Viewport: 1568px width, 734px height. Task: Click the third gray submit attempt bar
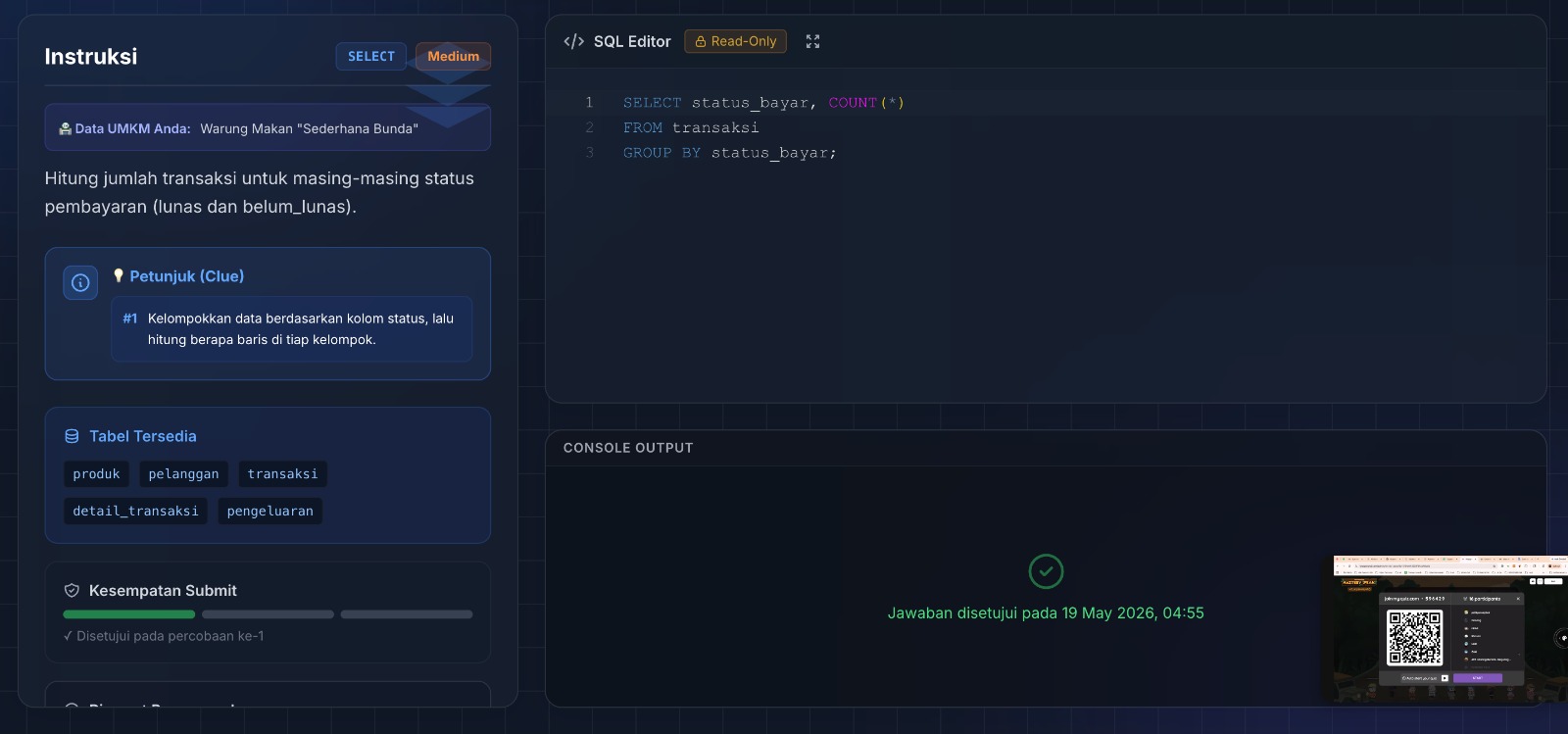click(407, 614)
